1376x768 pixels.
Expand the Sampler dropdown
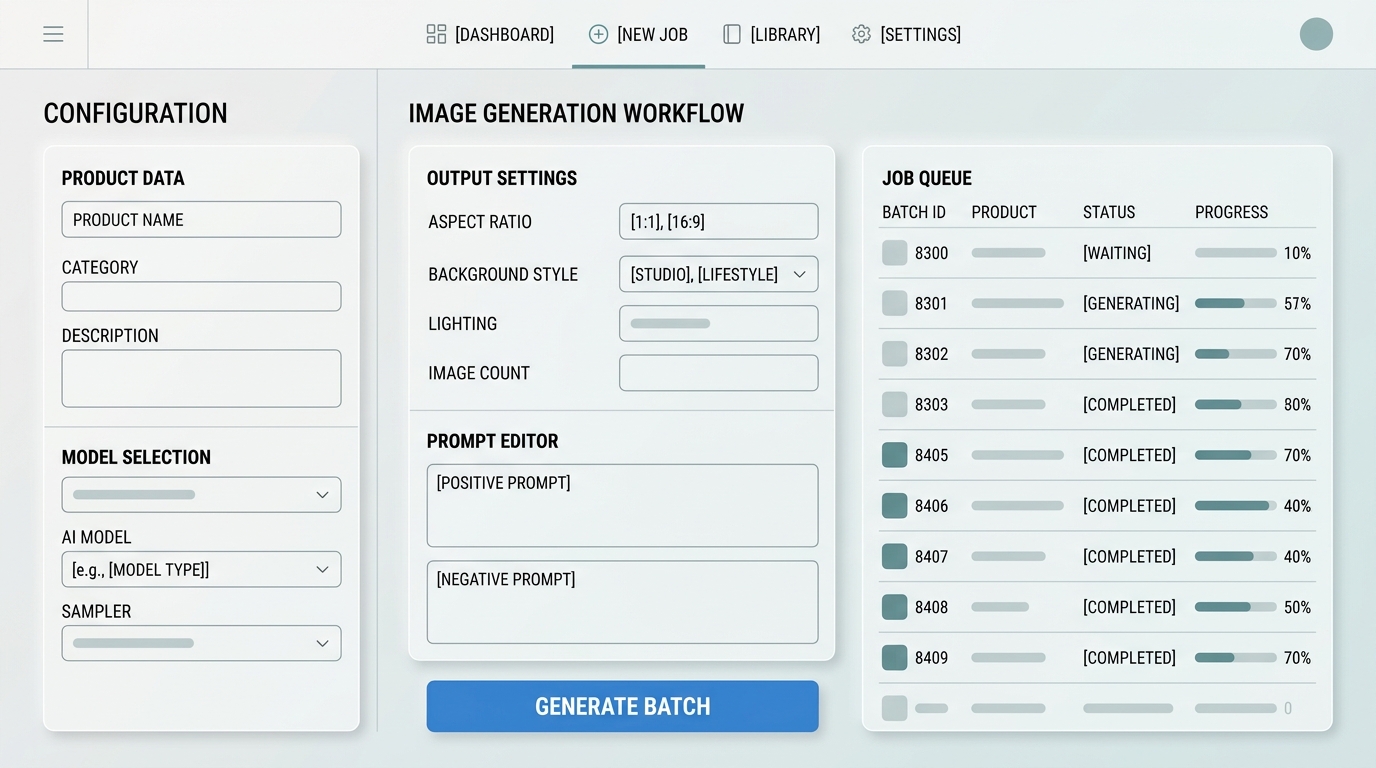pyautogui.click(x=201, y=643)
